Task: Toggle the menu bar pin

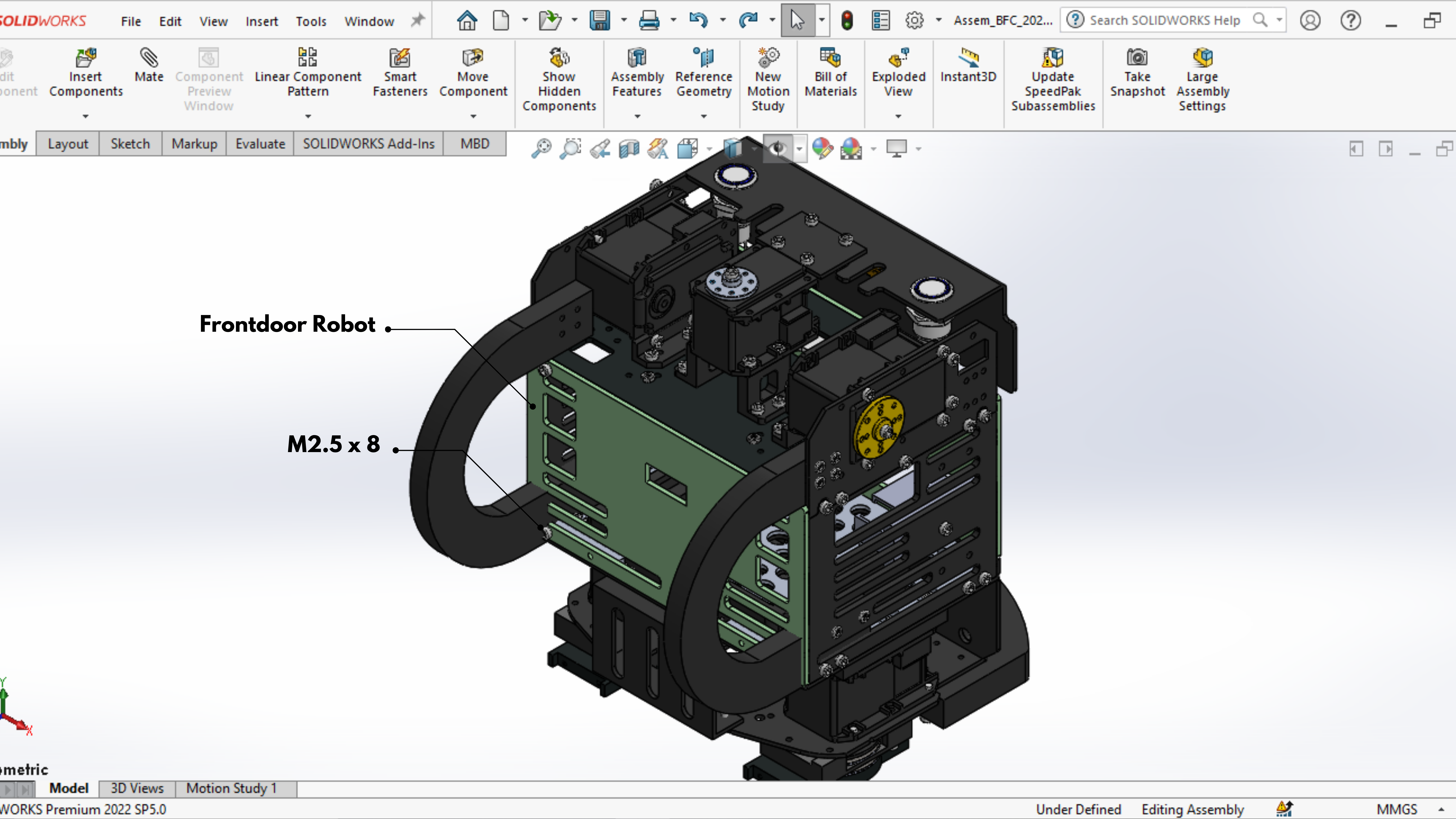Action: click(x=417, y=21)
